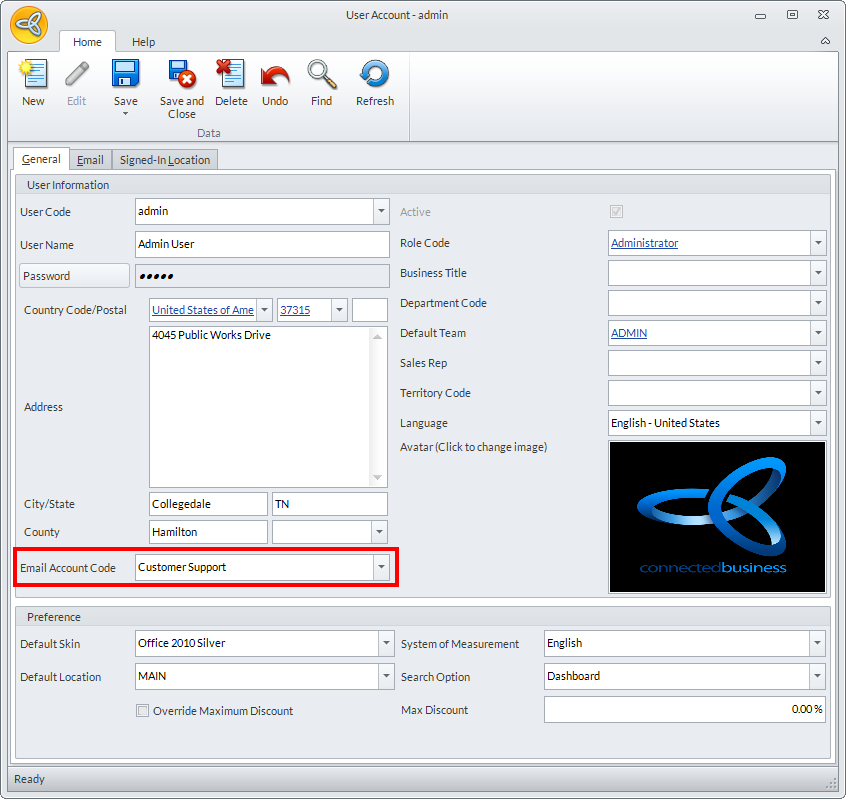Open the Default Skin dropdown

386,643
